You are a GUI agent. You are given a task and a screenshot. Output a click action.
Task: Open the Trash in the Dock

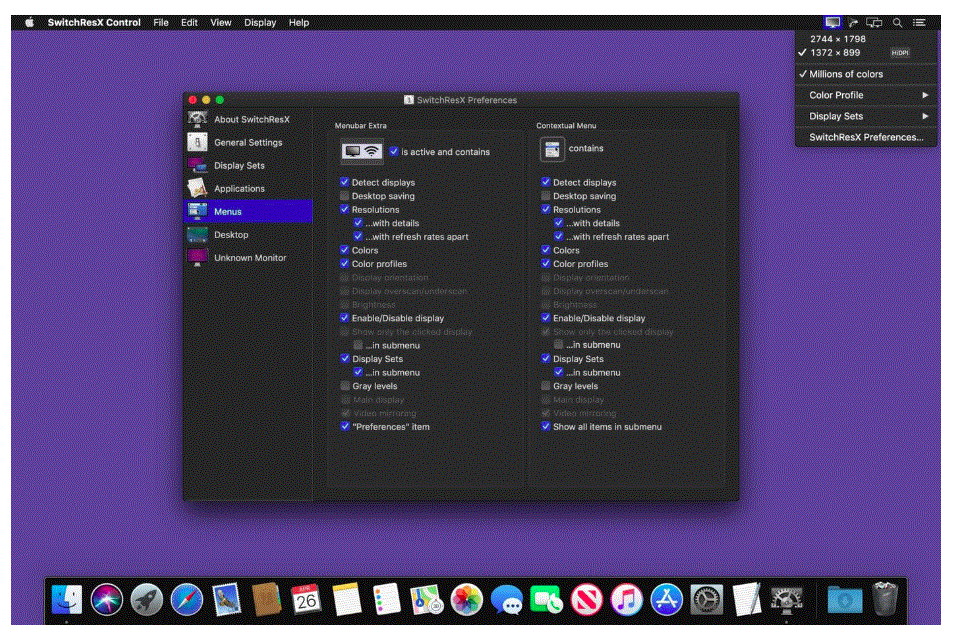(885, 599)
